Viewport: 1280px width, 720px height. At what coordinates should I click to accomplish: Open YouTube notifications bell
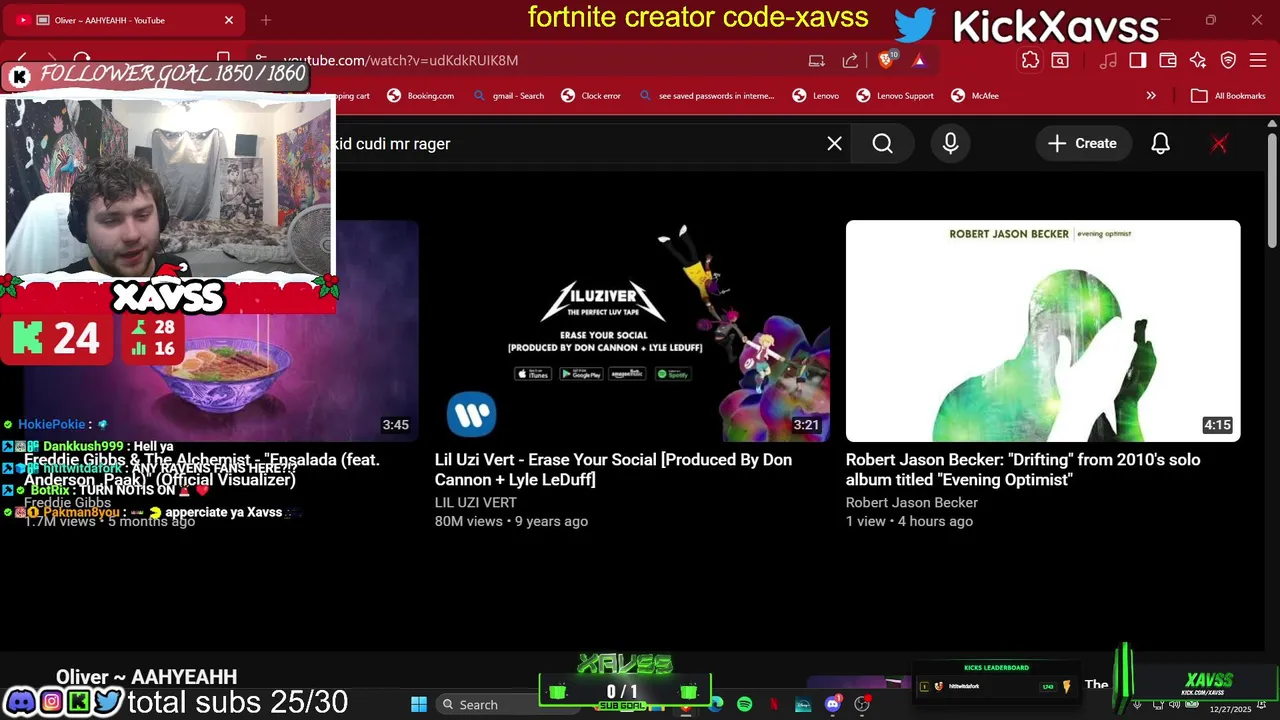click(x=1160, y=143)
